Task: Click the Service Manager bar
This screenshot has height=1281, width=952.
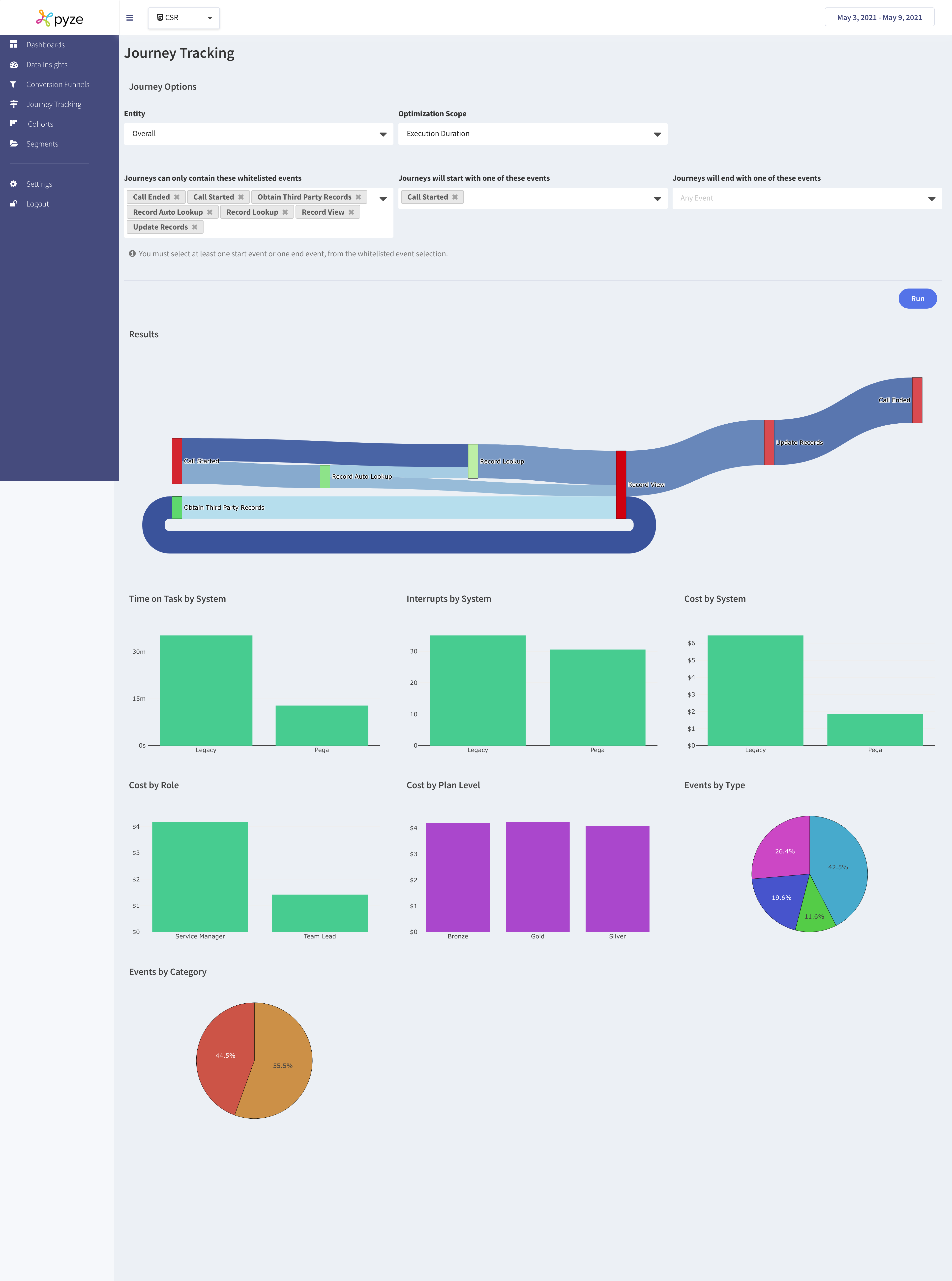Action: coord(200,877)
